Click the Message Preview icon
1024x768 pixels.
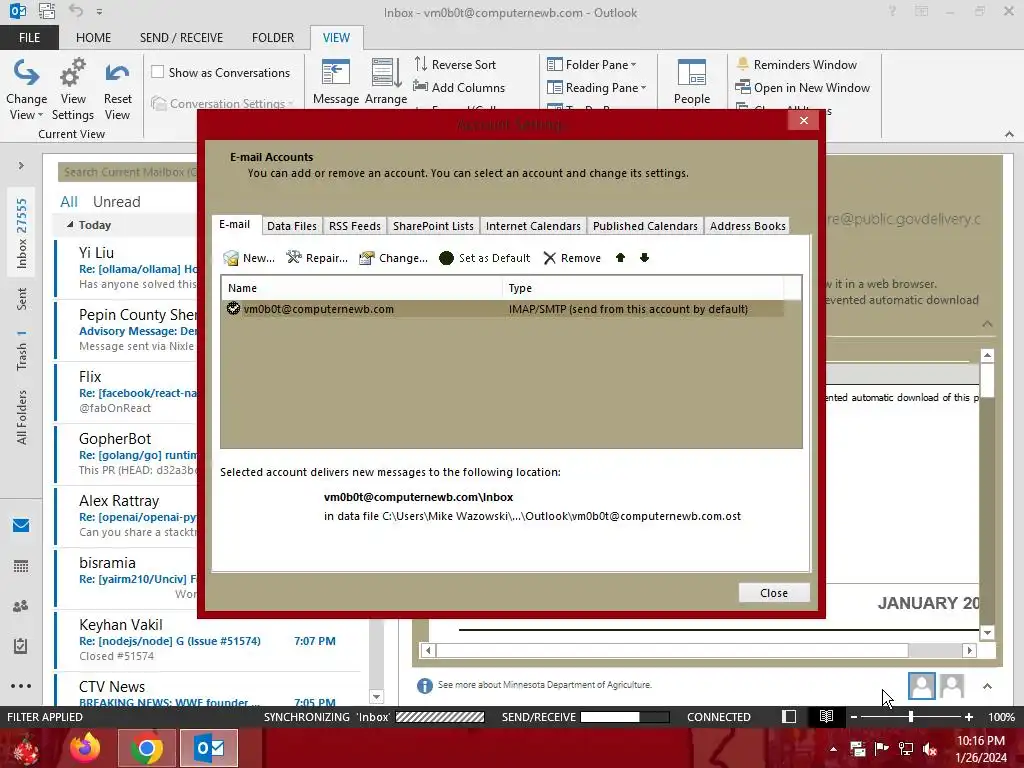(x=336, y=82)
